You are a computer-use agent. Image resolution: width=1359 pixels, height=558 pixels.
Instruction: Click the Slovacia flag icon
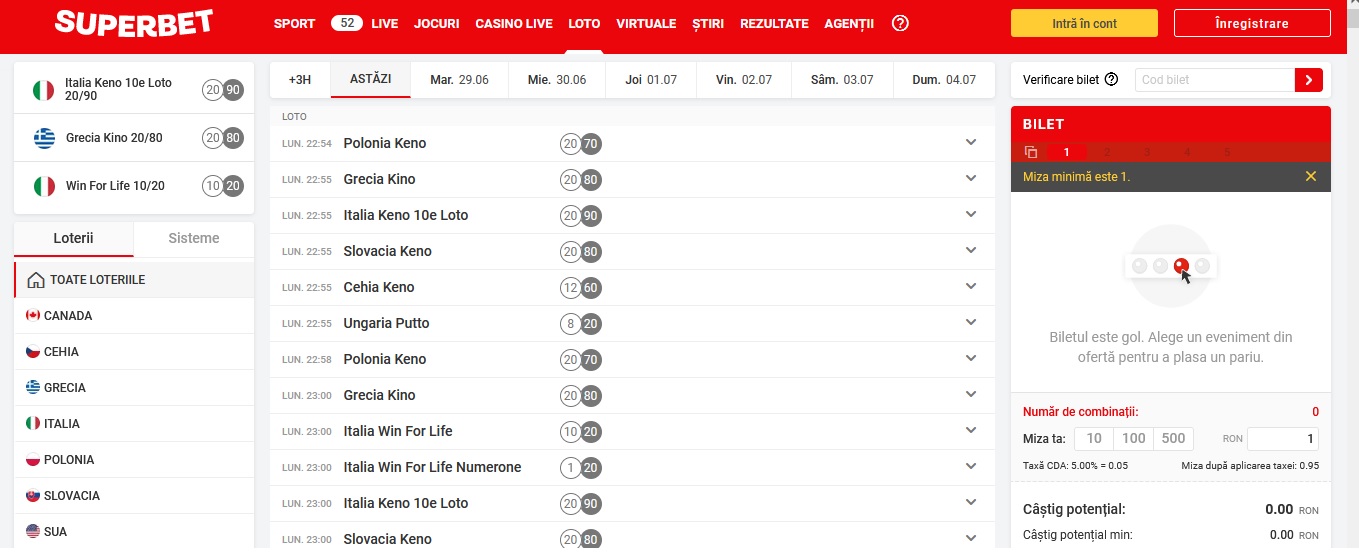click(x=33, y=496)
